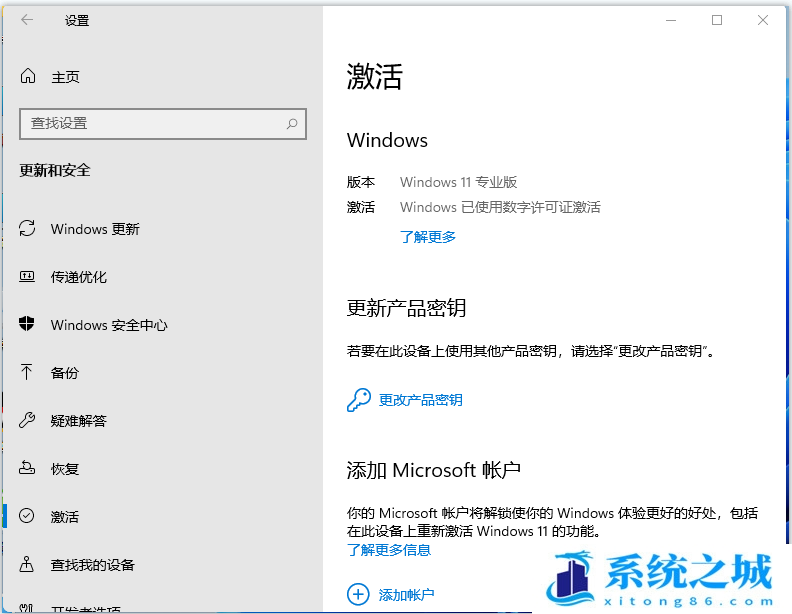792x614 pixels.
Task: Click the 恢复 recovery icon
Action: (x=27, y=468)
